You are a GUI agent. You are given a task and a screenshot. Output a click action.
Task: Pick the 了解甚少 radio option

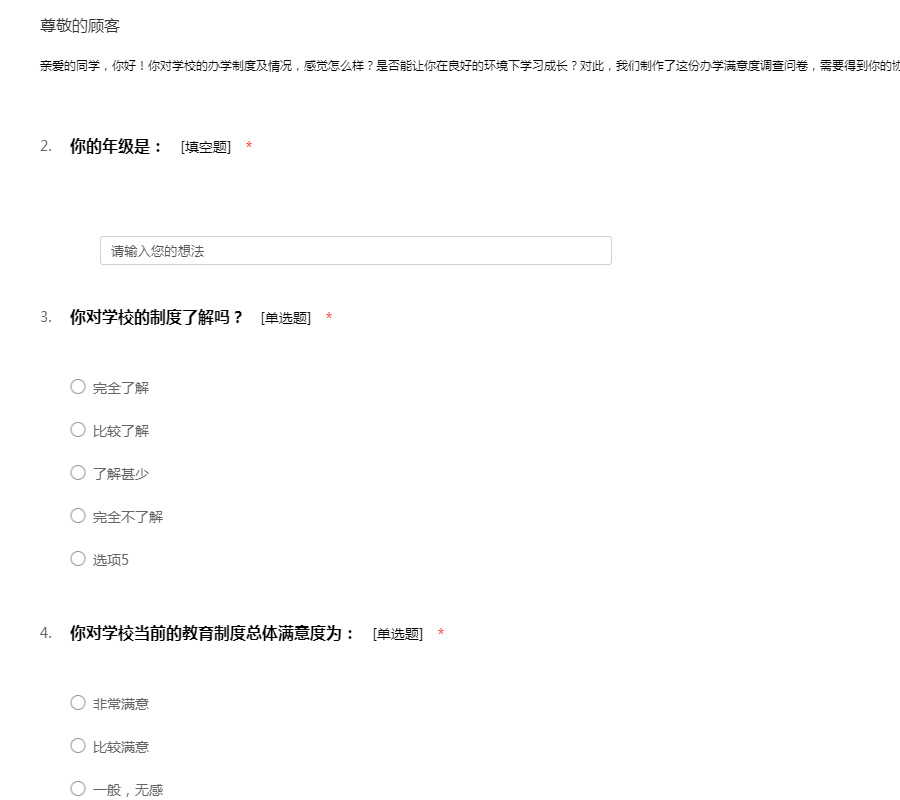[x=78, y=473]
